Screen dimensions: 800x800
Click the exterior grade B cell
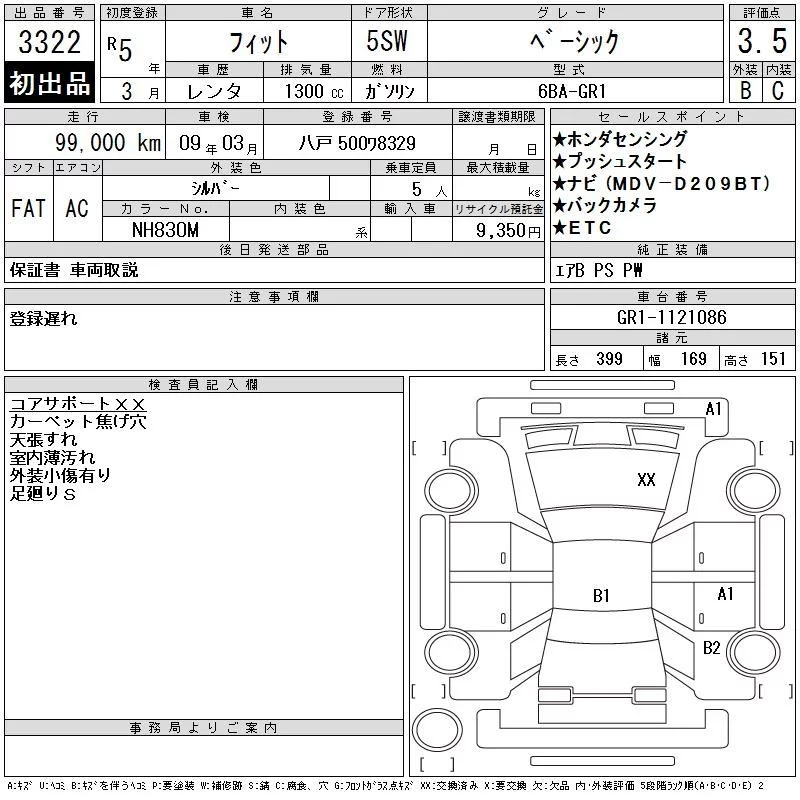pyautogui.click(x=745, y=90)
